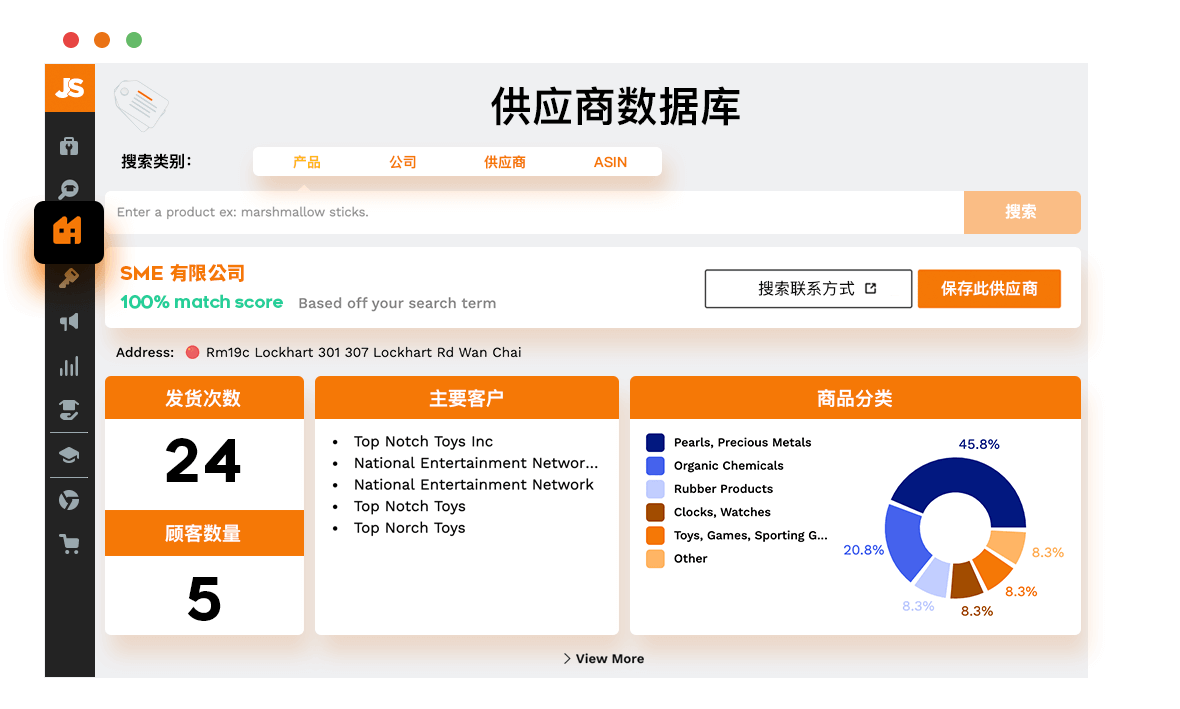Click the Pearls, Precious Metals color swatch
This screenshot has width=1180, height=709.
tap(655, 443)
